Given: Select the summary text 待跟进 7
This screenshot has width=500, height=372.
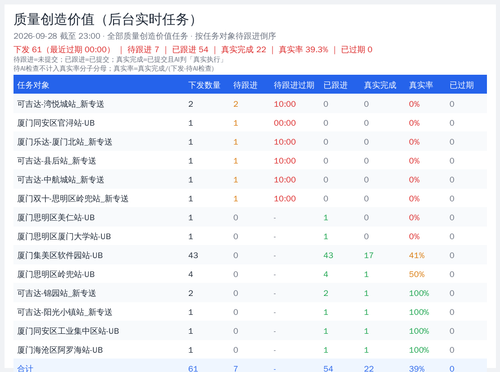Looking at the screenshot, I should 143,50.
